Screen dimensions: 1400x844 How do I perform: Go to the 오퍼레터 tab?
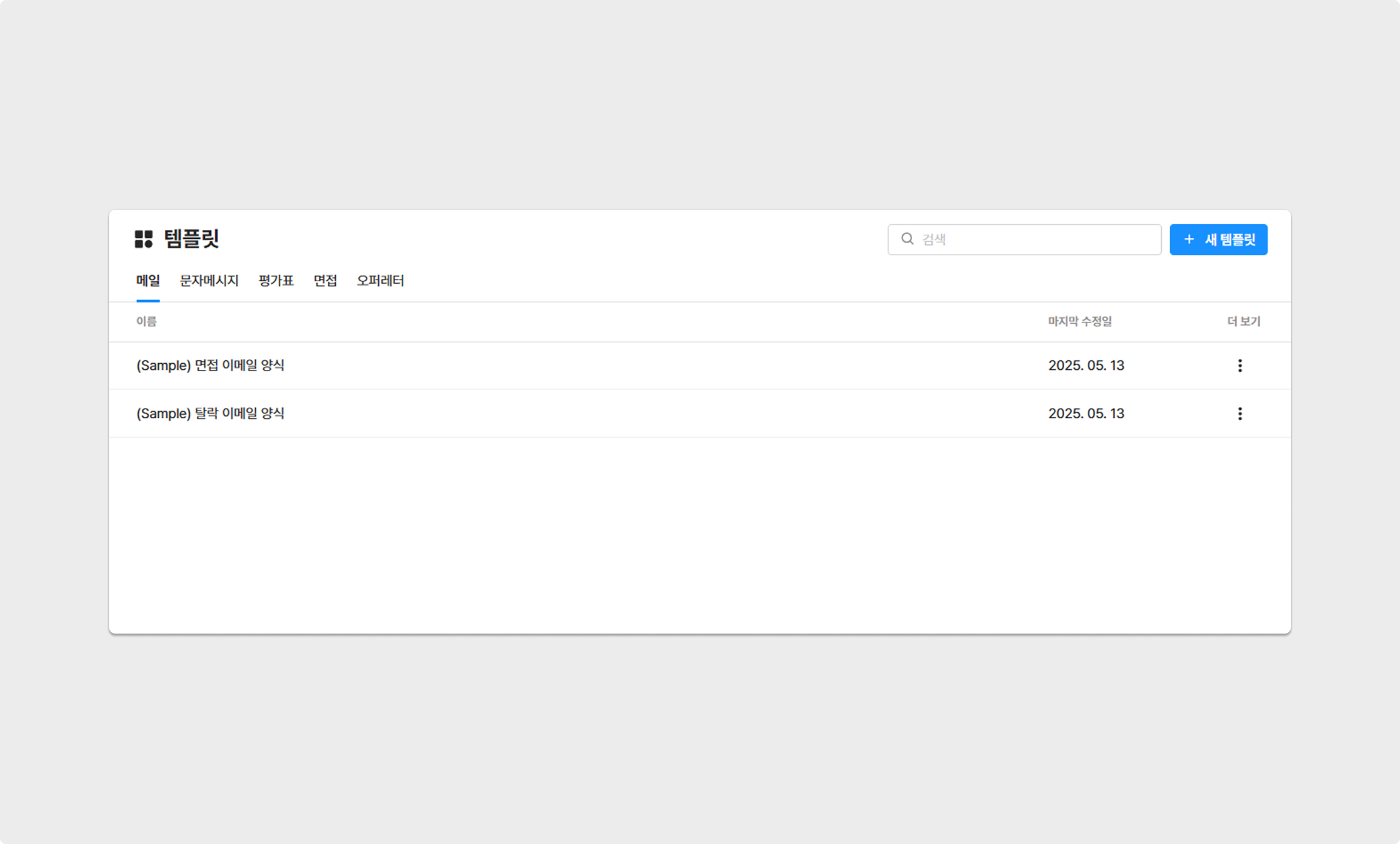(380, 281)
